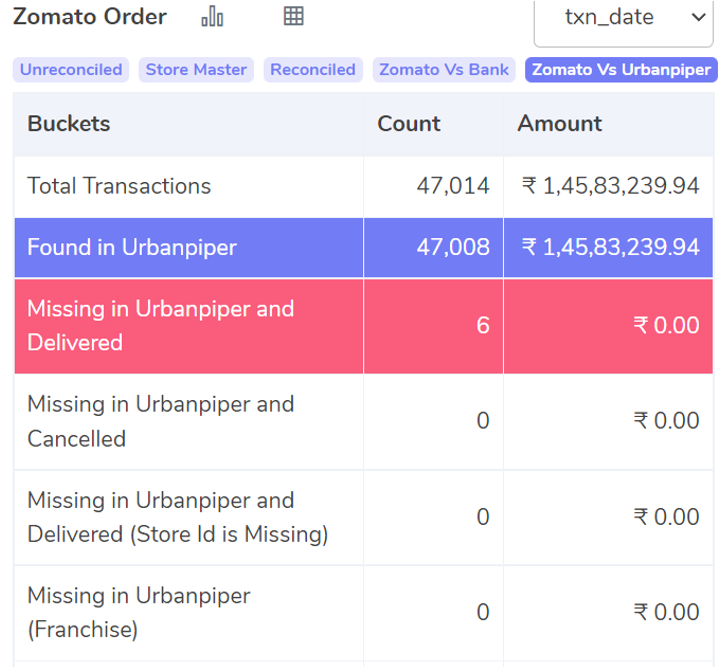Select Delivered (Store Id is Missing) row

[364, 517]
